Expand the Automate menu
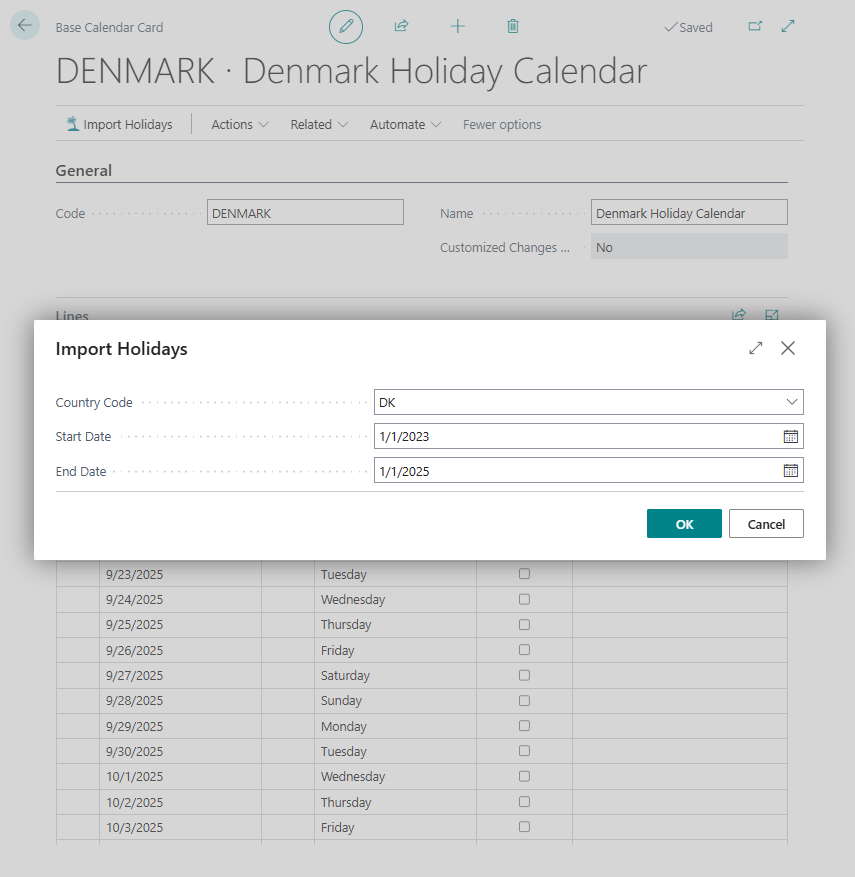Screen dimensions: 855x877 coord(405,124)
